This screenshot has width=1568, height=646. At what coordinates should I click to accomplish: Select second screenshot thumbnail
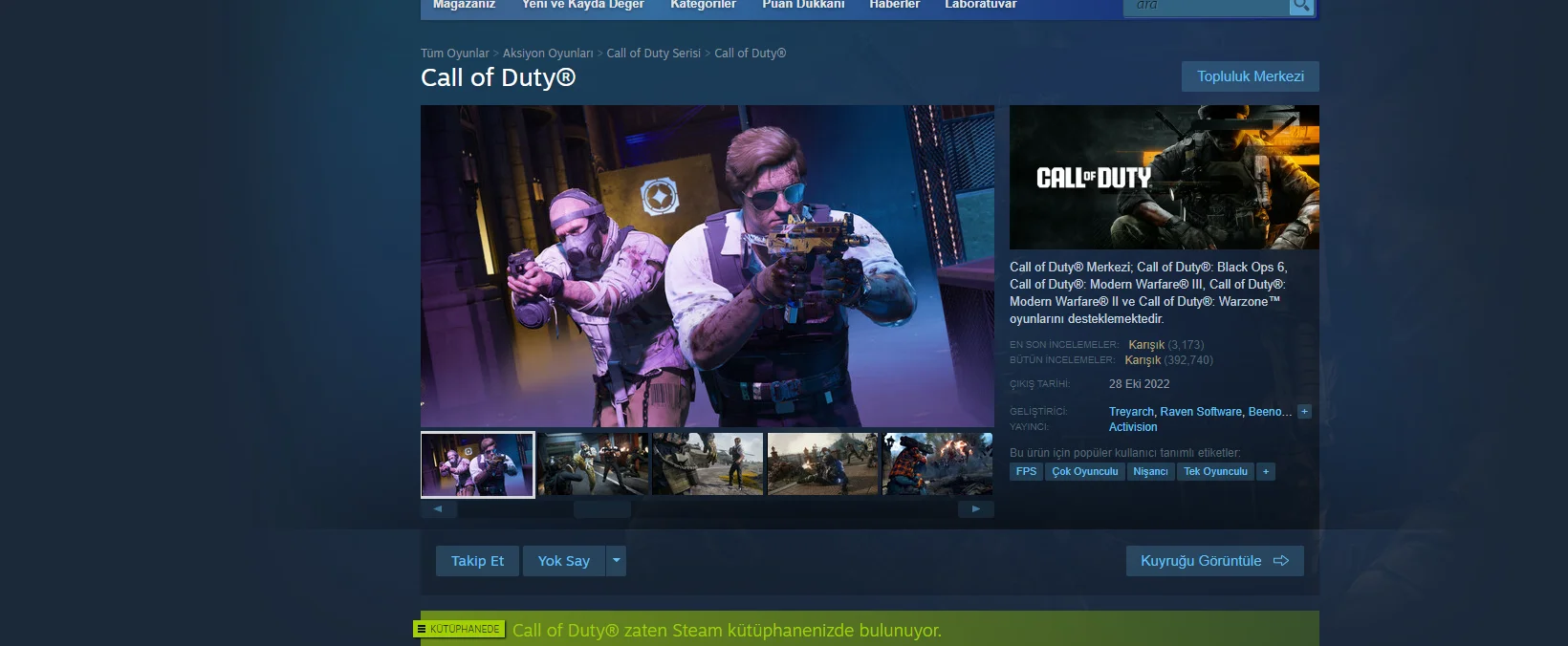[593, 464]
